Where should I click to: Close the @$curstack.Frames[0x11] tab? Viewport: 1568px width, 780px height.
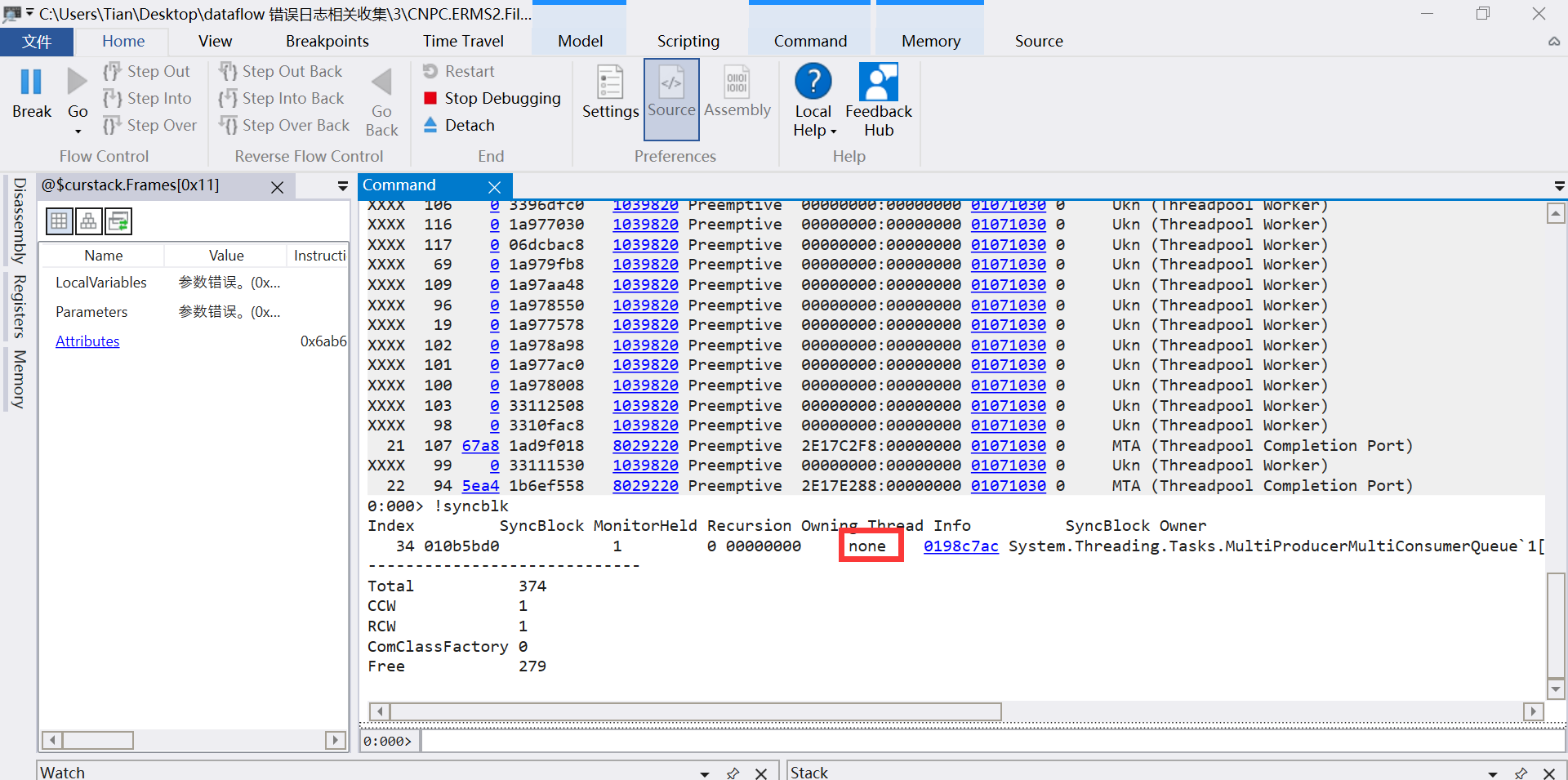278,187
